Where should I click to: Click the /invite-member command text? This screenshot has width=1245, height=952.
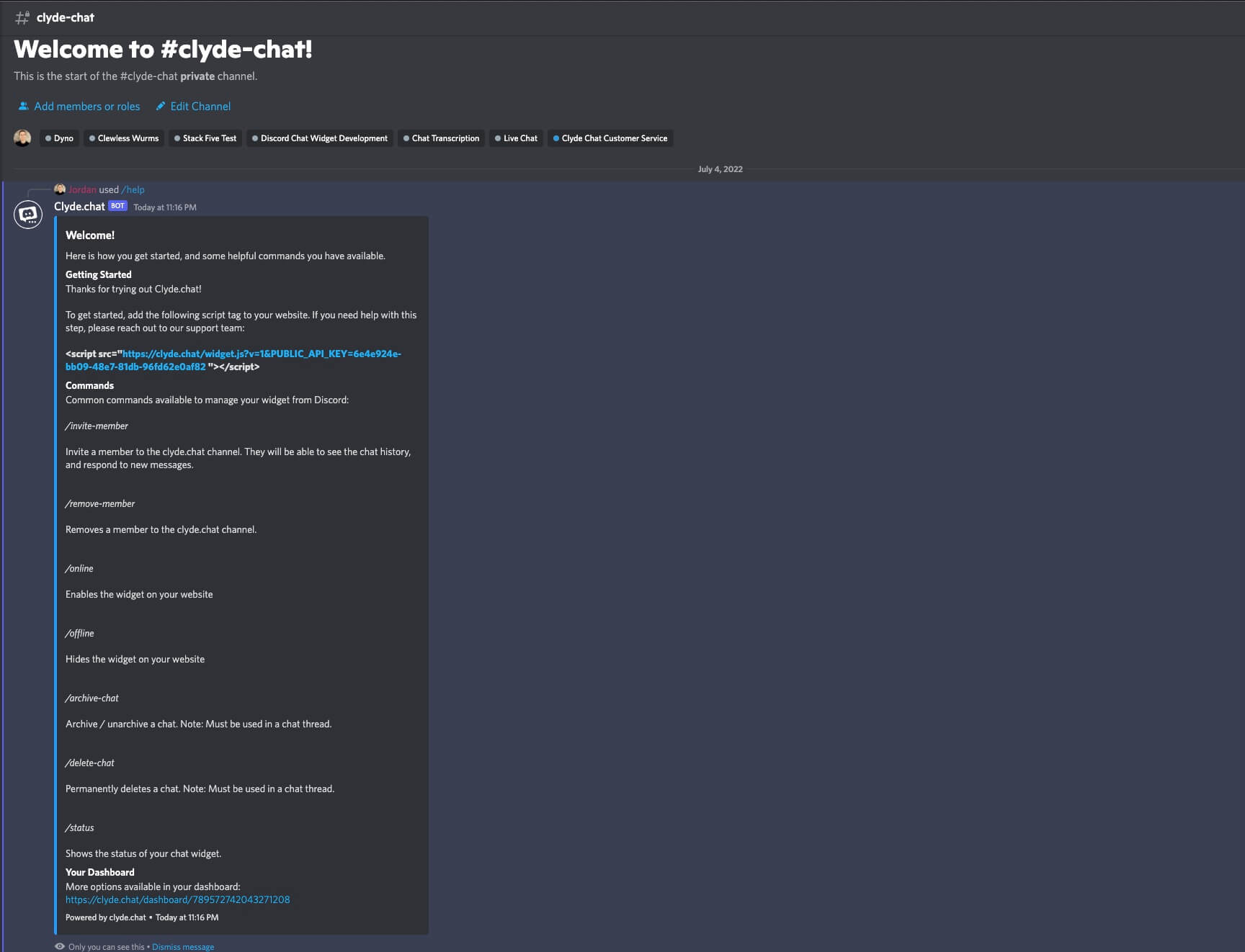point(97,426)
